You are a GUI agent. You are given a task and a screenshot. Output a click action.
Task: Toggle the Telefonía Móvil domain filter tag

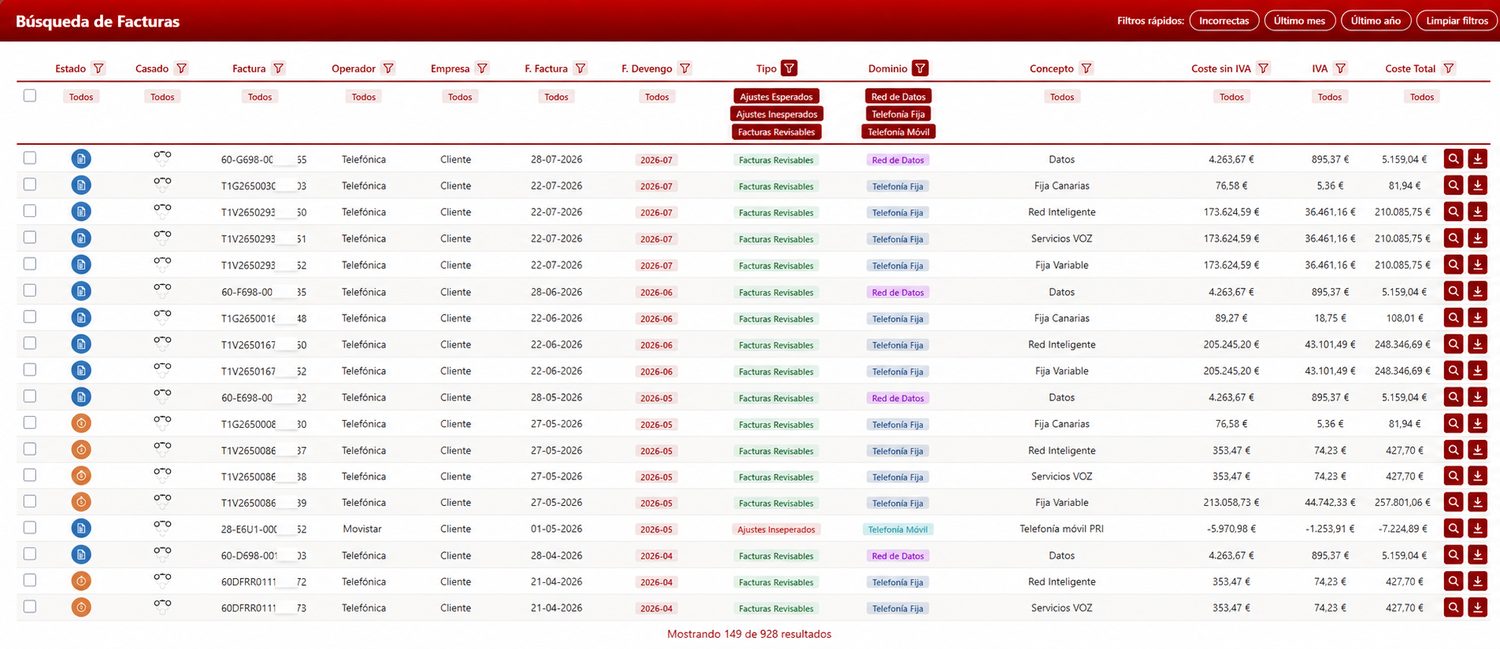click(900, 132)
